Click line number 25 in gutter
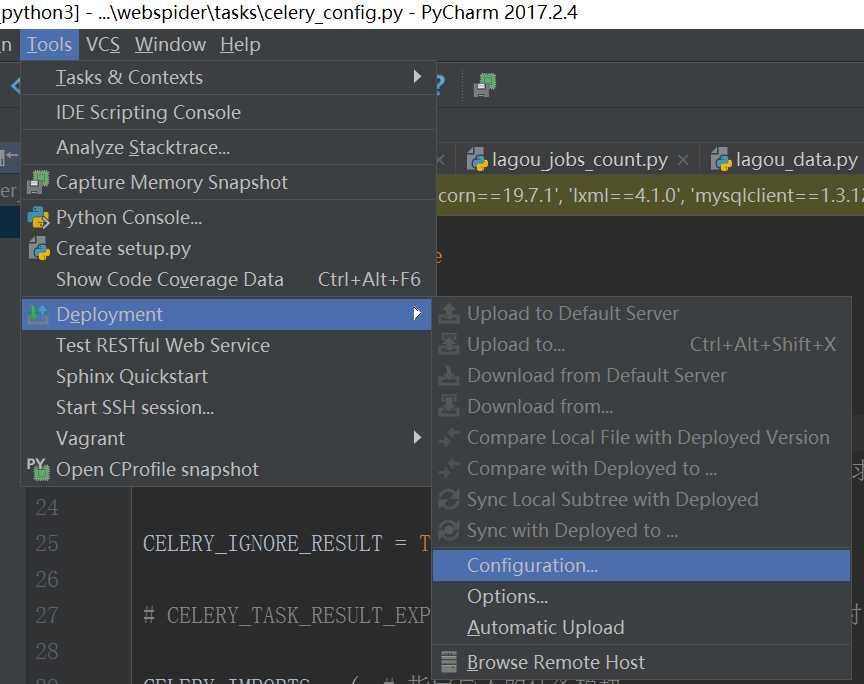 (x=47, y=543)
